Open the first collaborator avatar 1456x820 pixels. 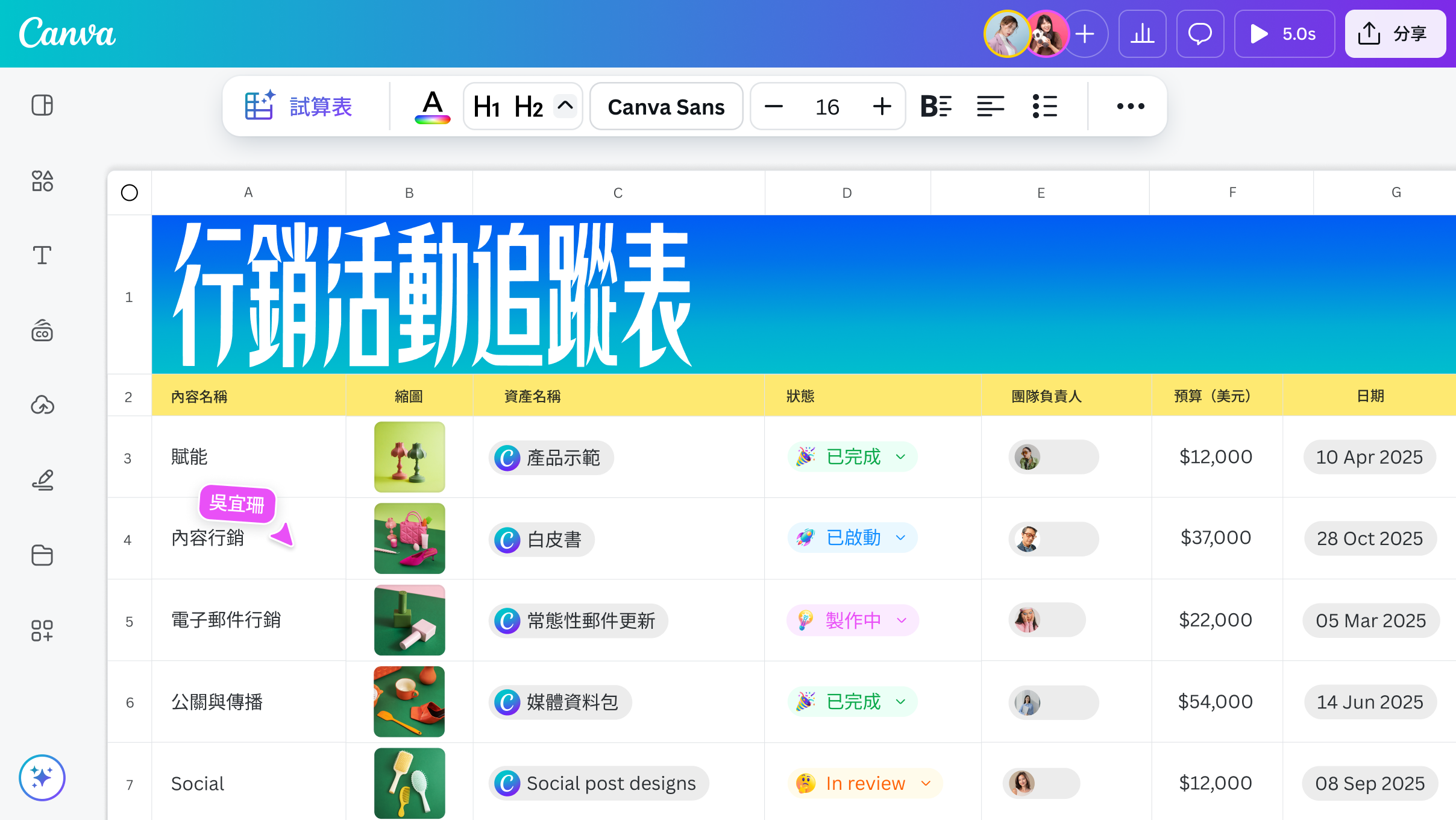pos(1006,34)
